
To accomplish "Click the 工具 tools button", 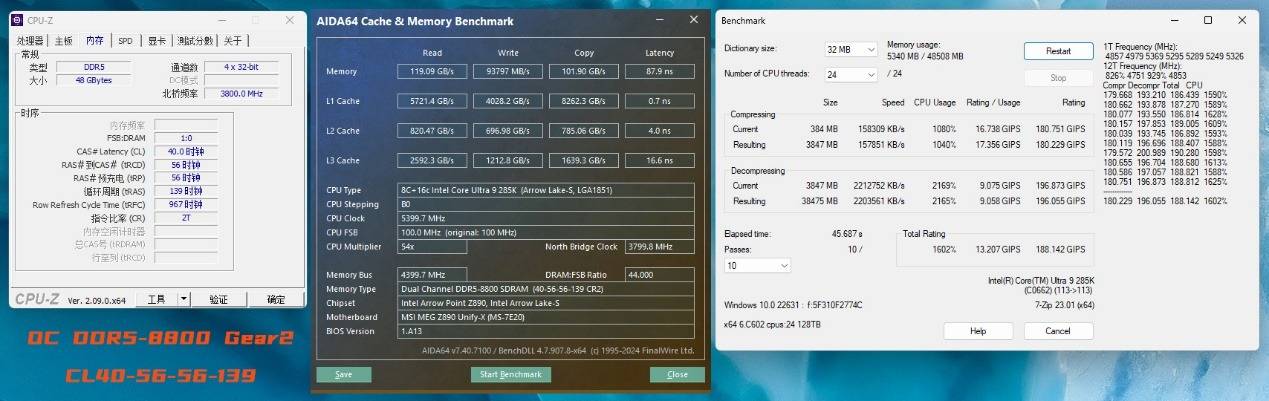I will pyautogui.click(x=156, y=299).
